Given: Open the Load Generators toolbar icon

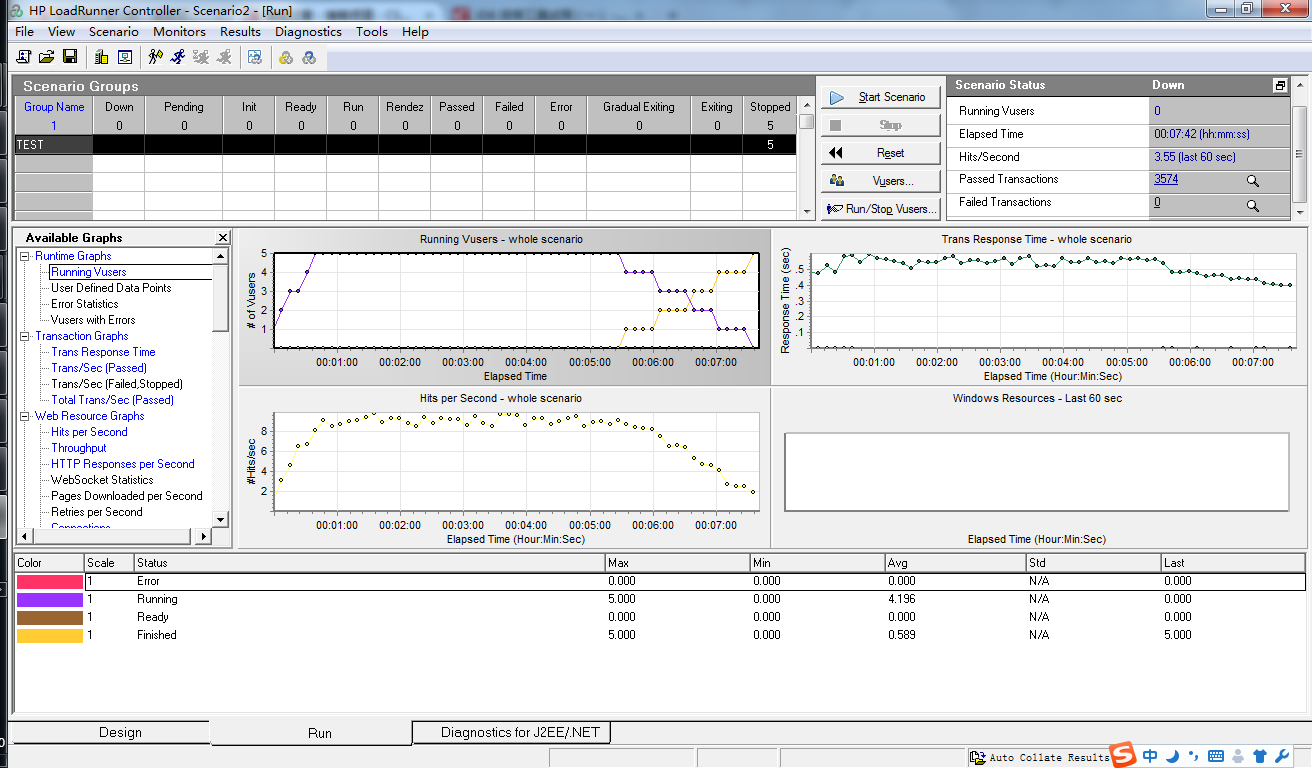Looking at the screenshot, I should (x=101, y=57).
